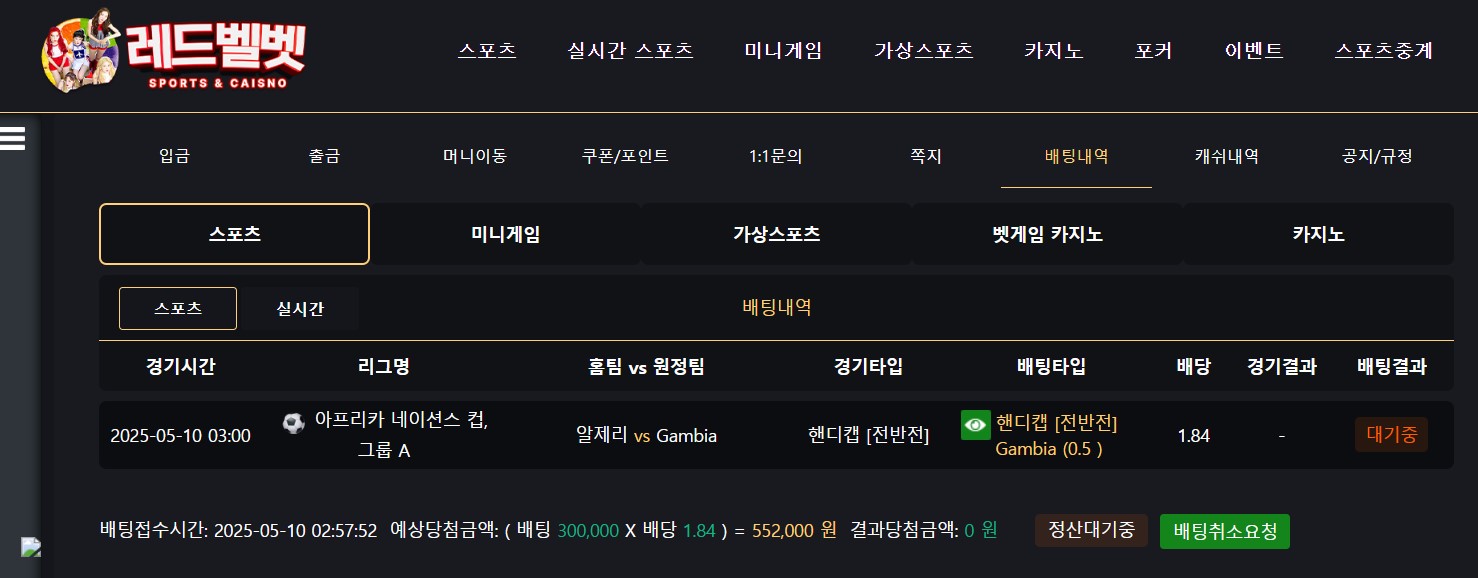Screen dimensions: 1478x578
Task: Select the 입금 deposit tab
Action: pyautogui.click(x=174, y=156)
